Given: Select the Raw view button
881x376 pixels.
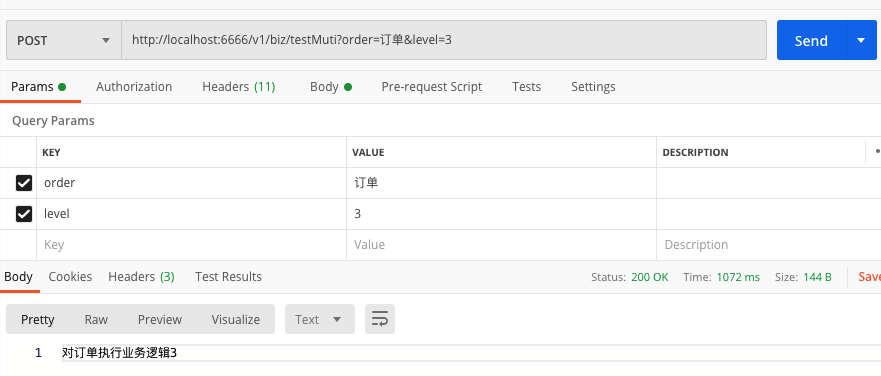Looking at the screenshot, I should 96,319.
